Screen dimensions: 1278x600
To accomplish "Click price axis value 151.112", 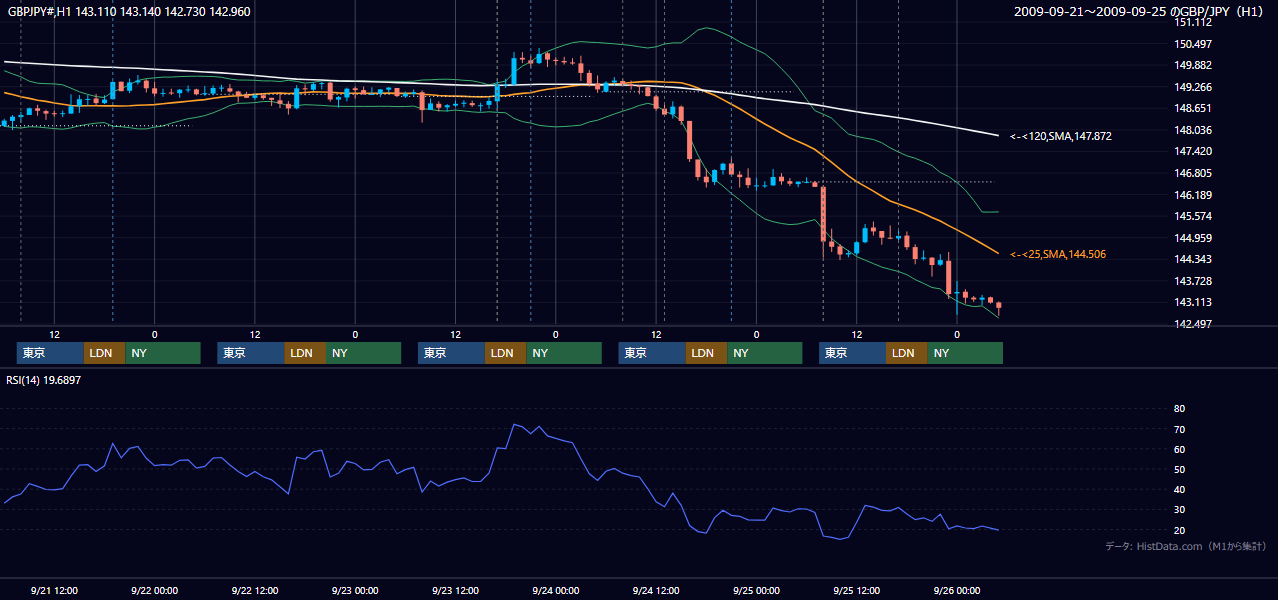I will [x=1193, y=23].
